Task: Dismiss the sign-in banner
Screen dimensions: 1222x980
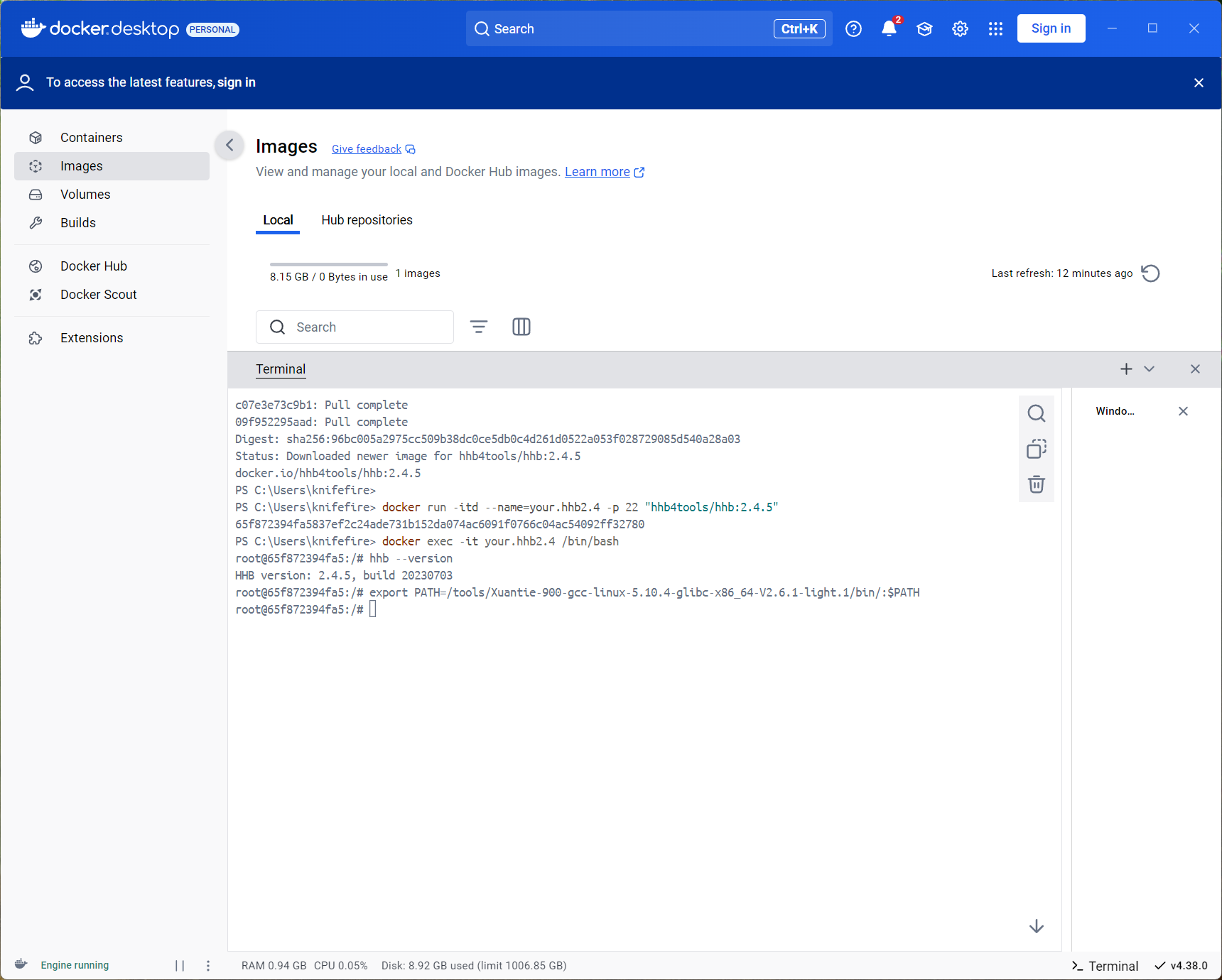Action: (x=1199, y=83)
